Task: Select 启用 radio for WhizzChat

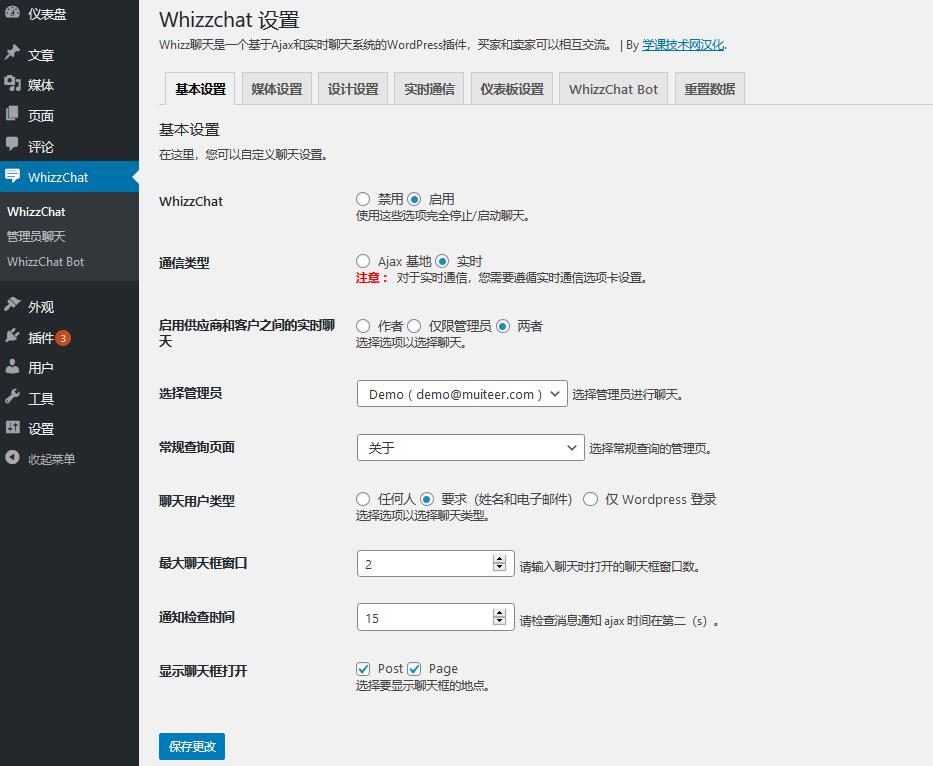Action: [414, 199]
